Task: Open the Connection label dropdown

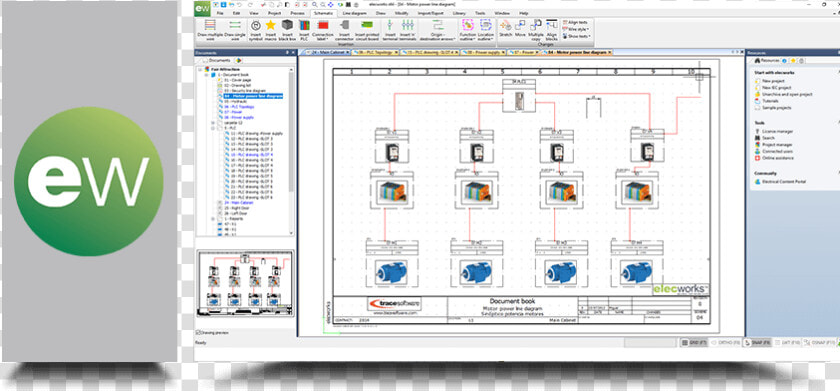Action: pos(322,30)
